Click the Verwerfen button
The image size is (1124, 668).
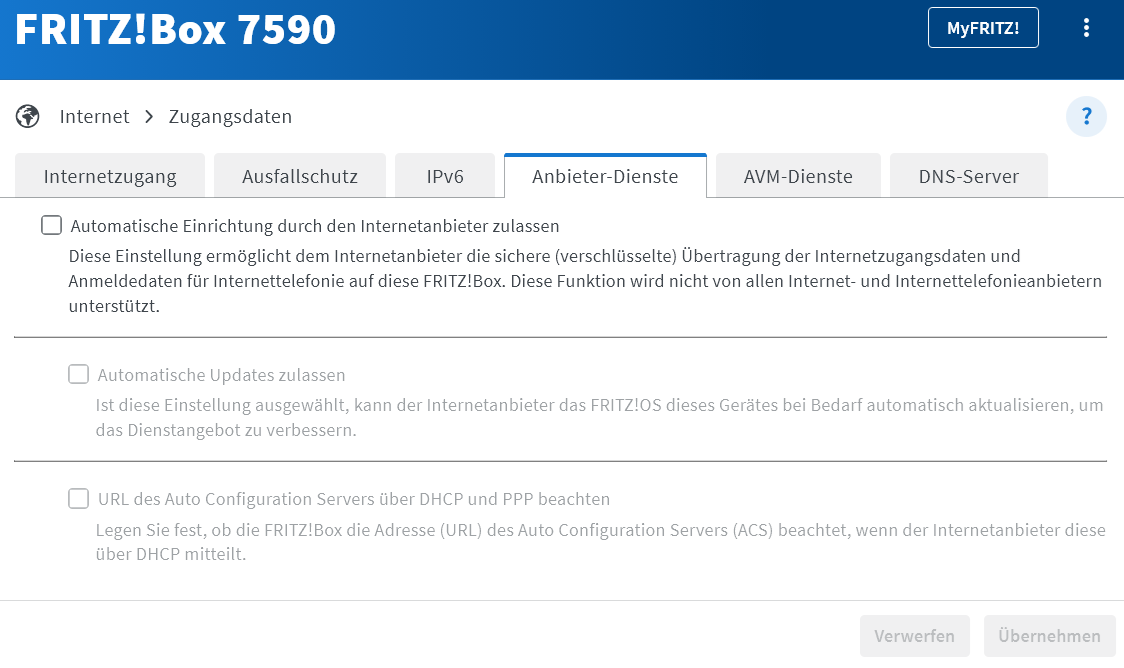pyautogui.click(x=915, y=636)
